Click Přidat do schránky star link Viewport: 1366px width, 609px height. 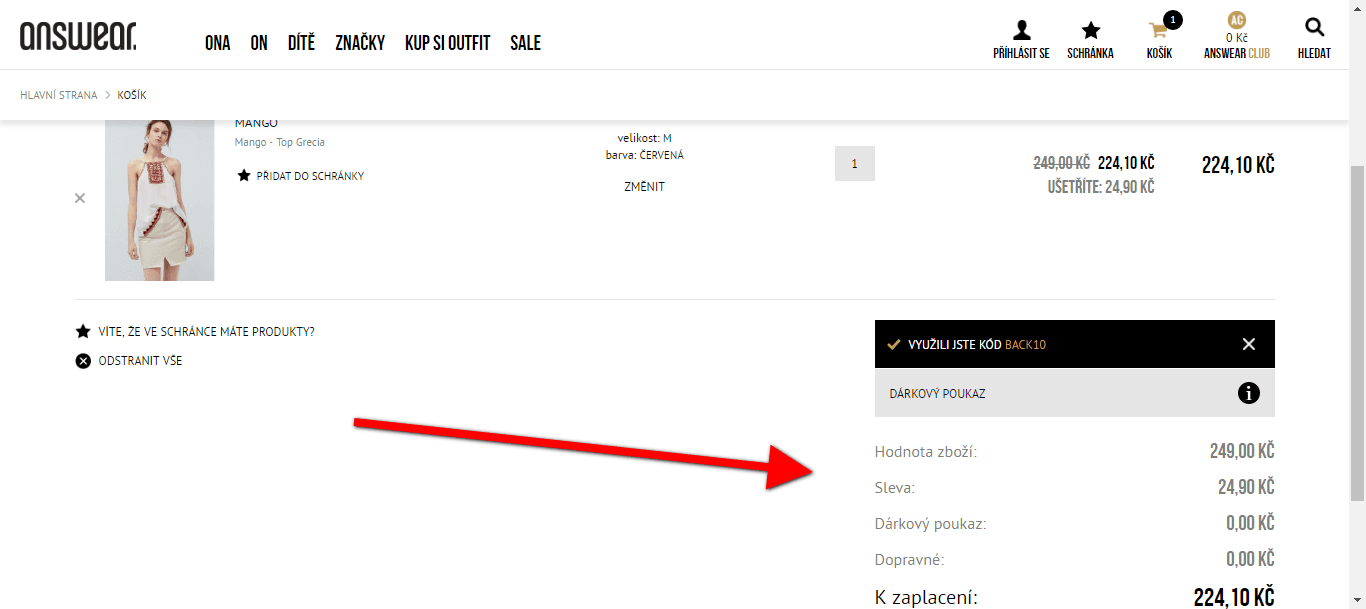[x=301, y=176]
